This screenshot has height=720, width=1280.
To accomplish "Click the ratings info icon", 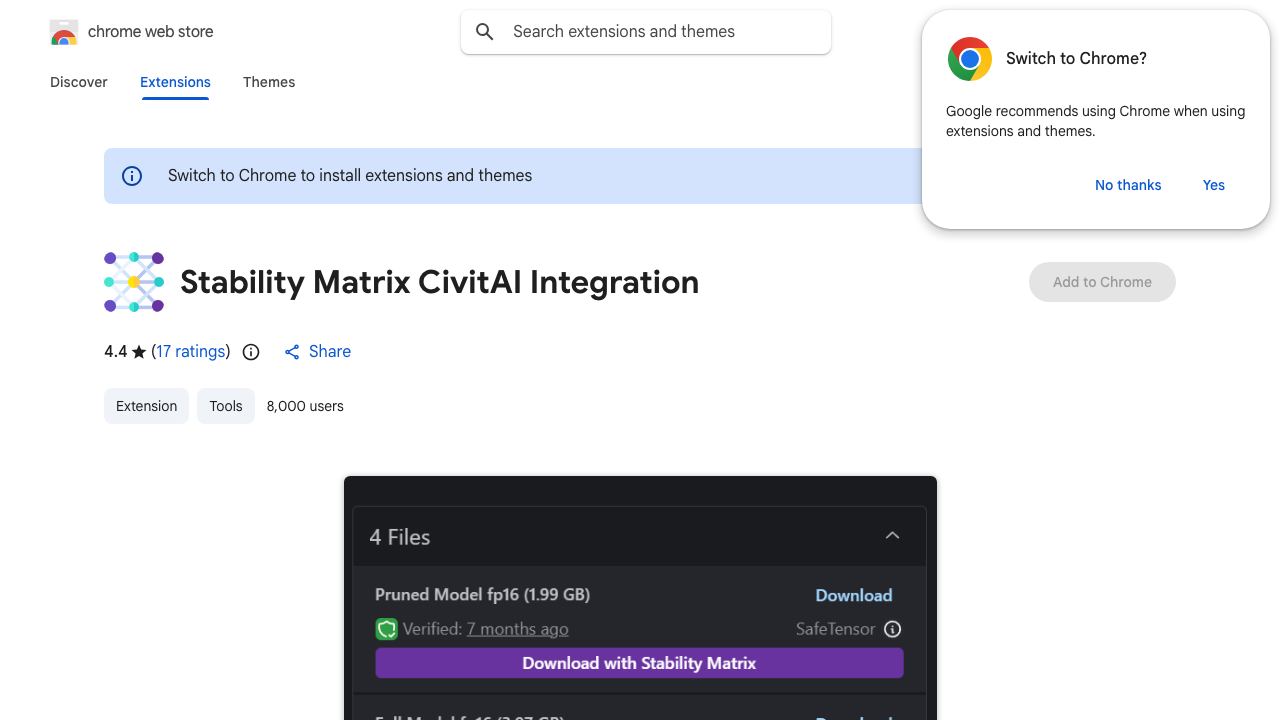I will click(x=251, y=352).
